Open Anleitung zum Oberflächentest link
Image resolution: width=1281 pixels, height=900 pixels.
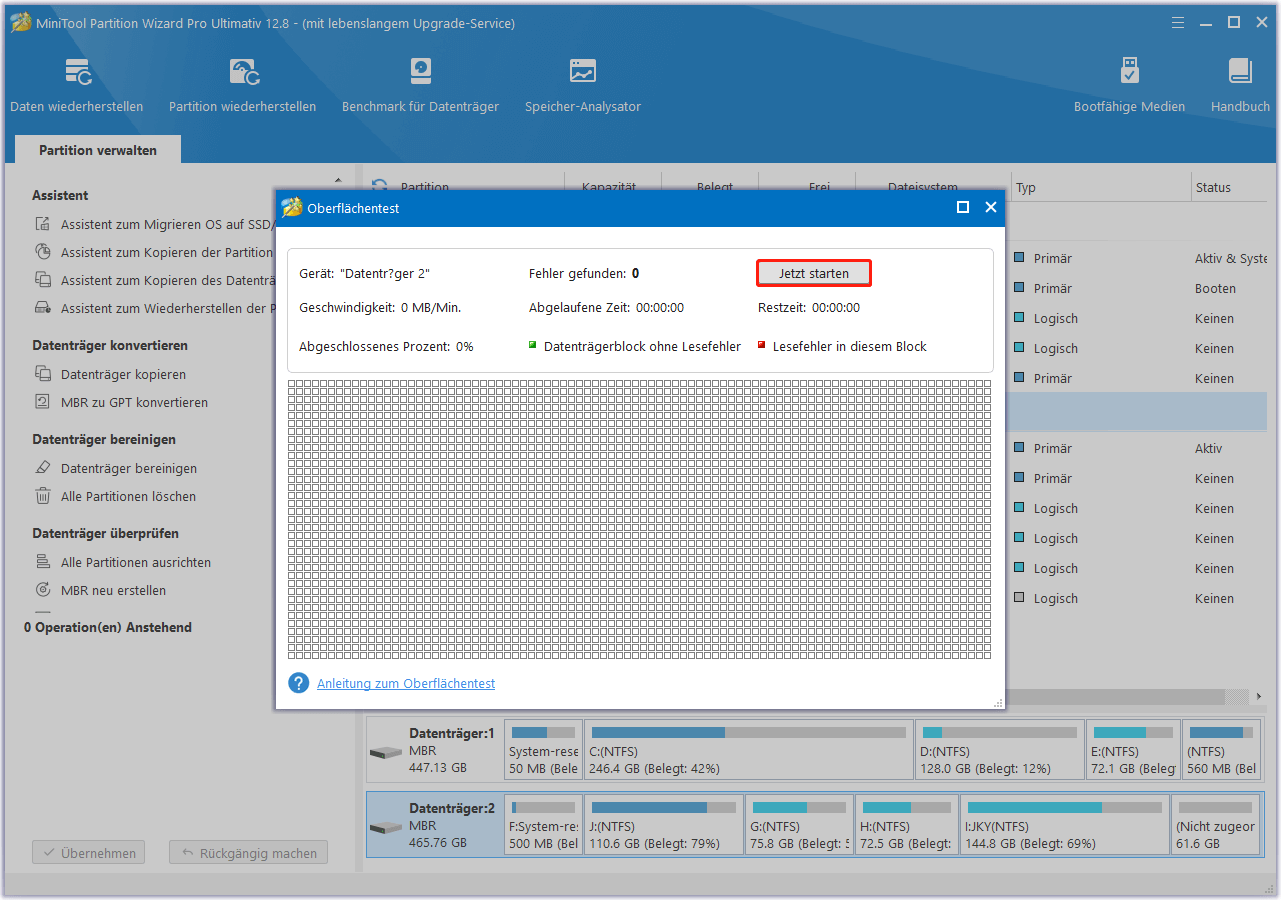pos(406,684)
